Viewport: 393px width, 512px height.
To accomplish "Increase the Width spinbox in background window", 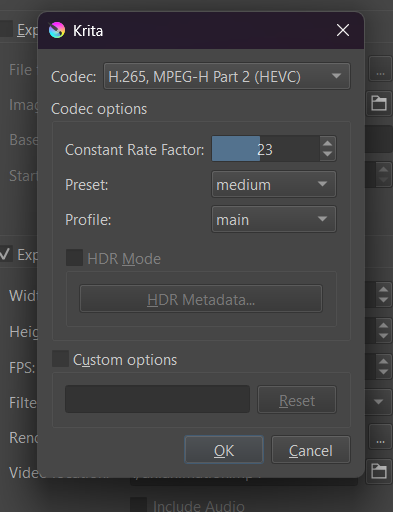I will pos(383,289).
